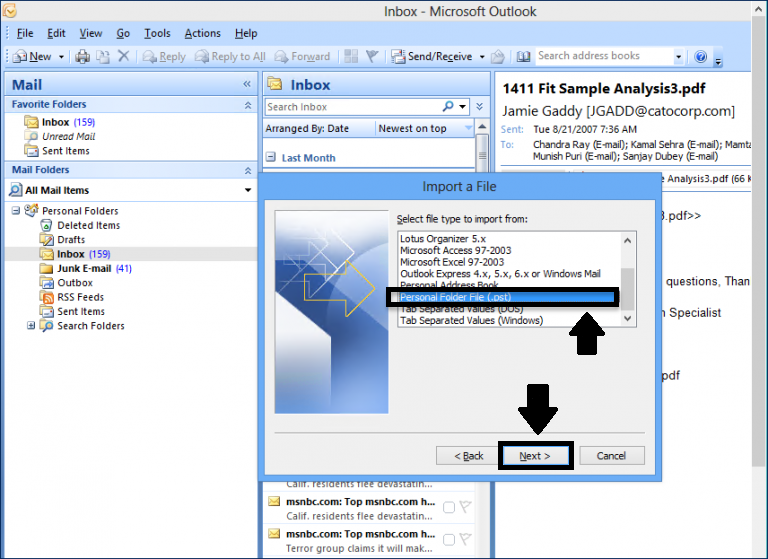This screenshot has width=768, height=559.
Task: Select Lotus Organizer 5.x file type
Action: click(x=443, y=239)
